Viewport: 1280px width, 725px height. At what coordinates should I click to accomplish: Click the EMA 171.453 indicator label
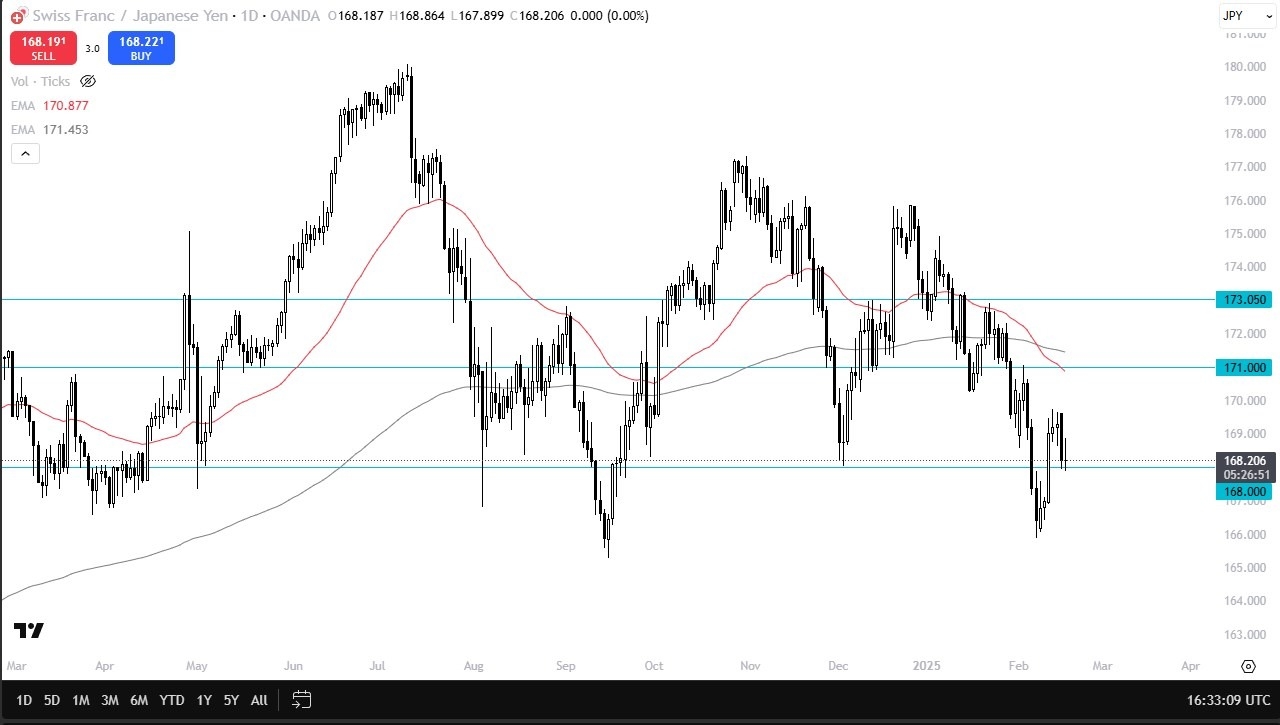pos(50,129)
